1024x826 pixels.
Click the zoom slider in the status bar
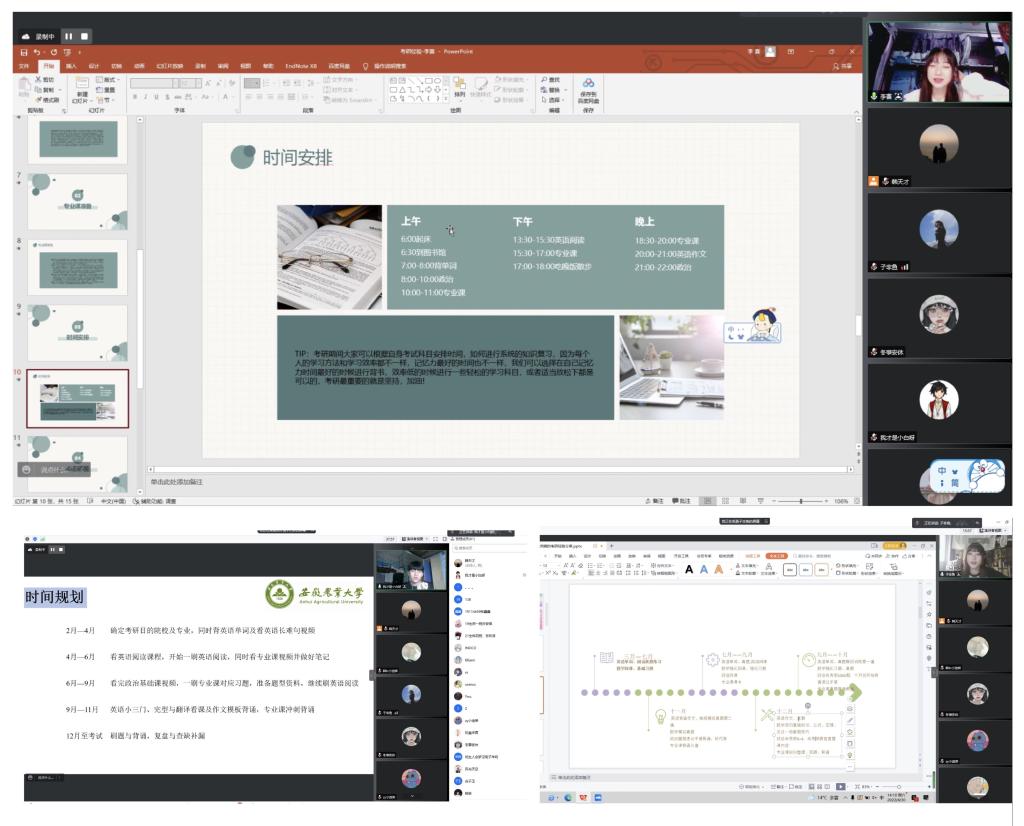click(800, 500)
